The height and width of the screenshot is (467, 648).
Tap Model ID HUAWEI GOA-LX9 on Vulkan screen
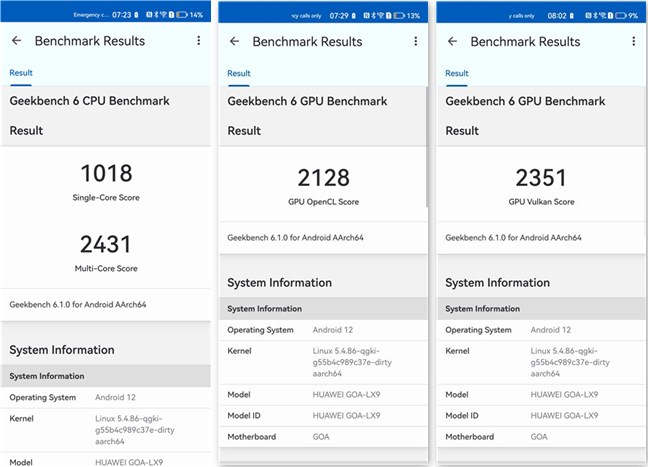[x=565, y=416]
